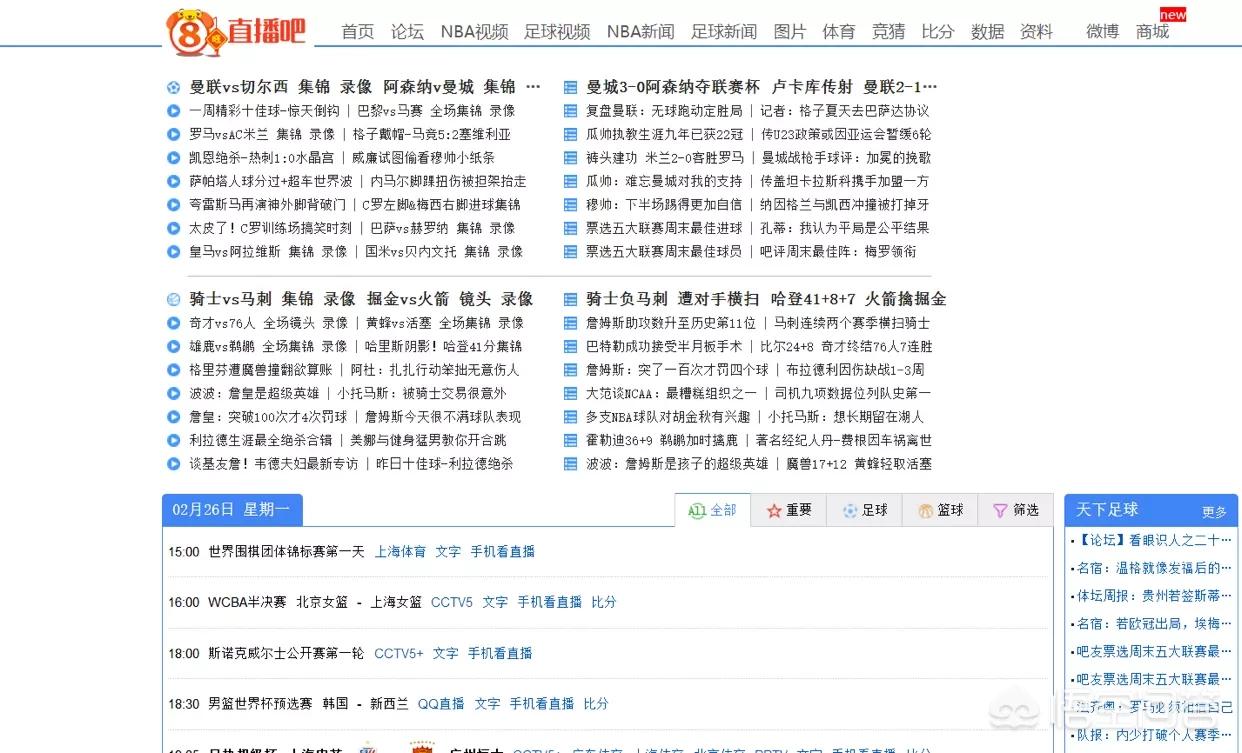Open 阿森纳v曼城 集锦 headline
1242x753 pixels.
point(449,87)
